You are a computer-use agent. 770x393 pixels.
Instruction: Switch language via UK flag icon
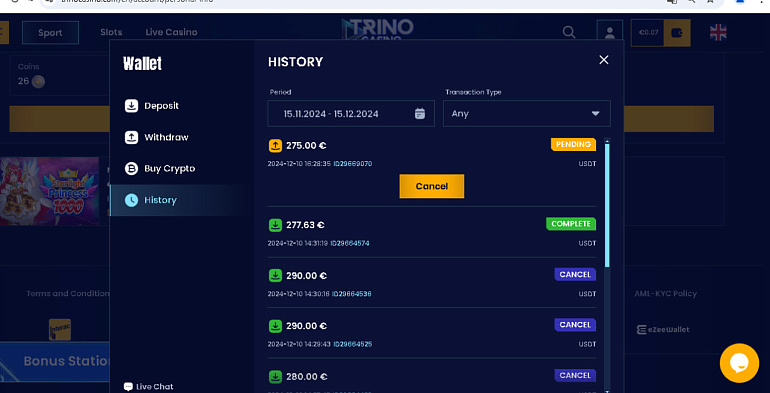pos(718,32)
